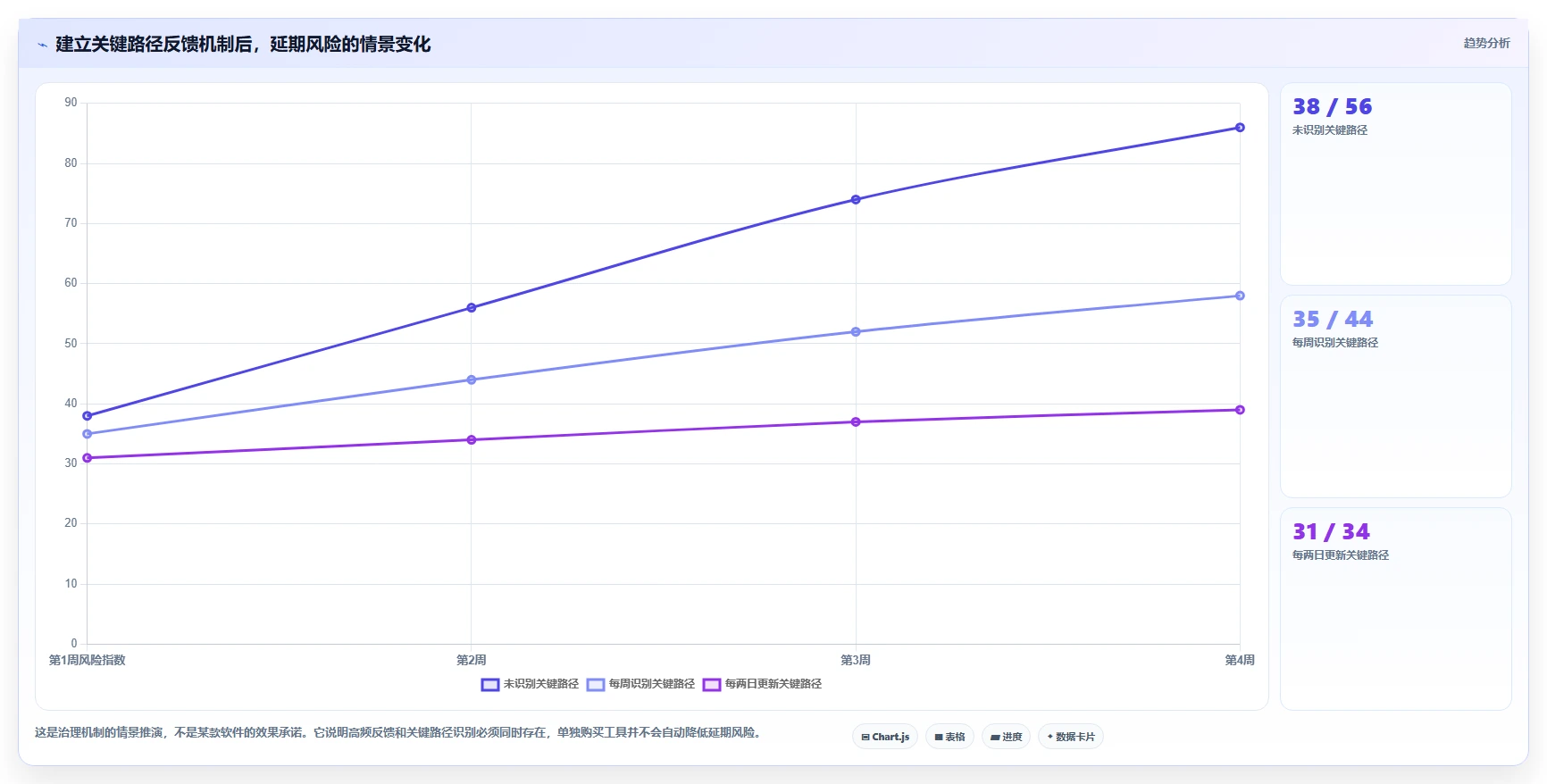Toggle the 每两日更新关键路径 legend swatch
Screen dimensions: 1547x784
point(712,685)
